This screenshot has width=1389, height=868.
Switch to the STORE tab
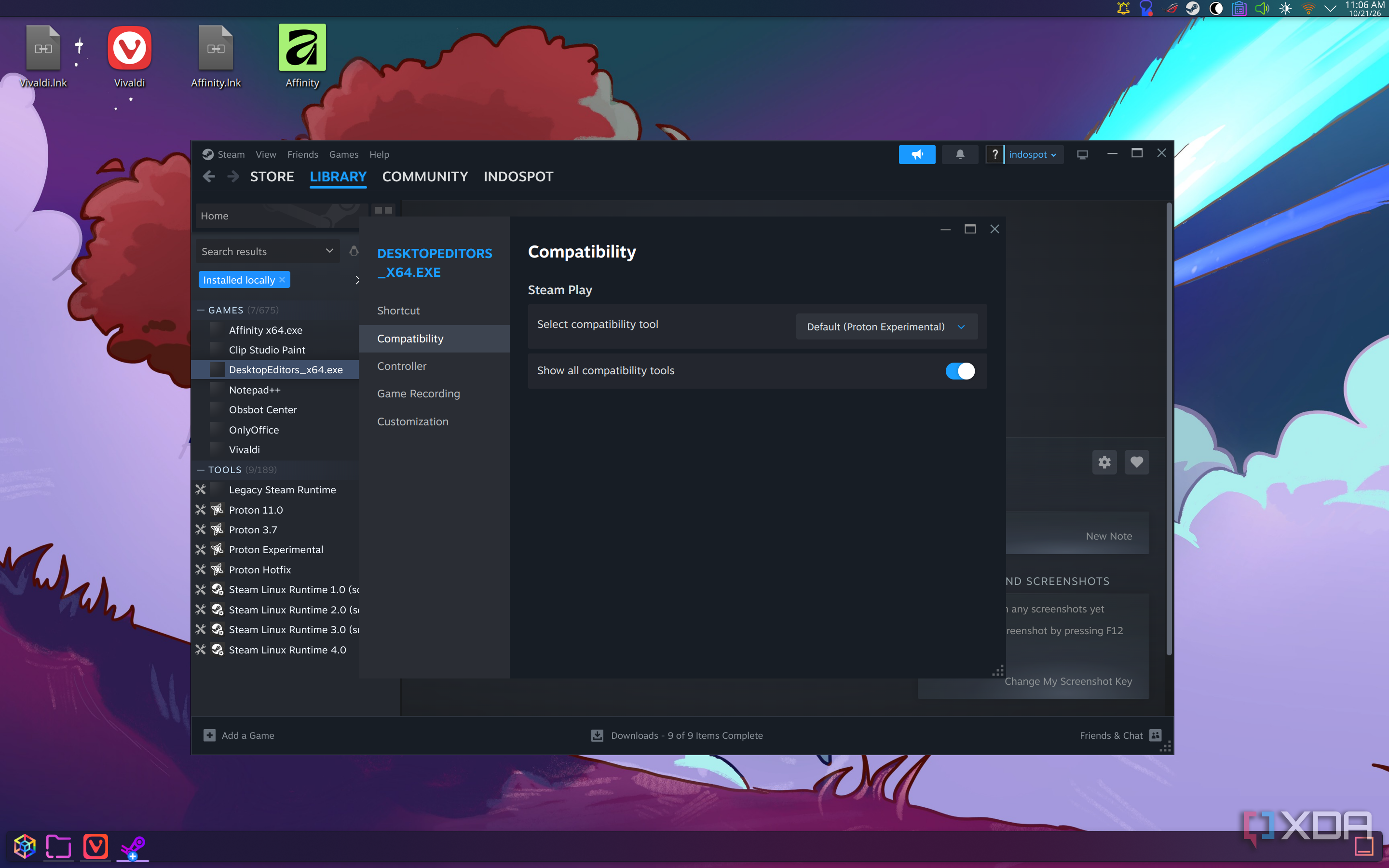[272, 176]
